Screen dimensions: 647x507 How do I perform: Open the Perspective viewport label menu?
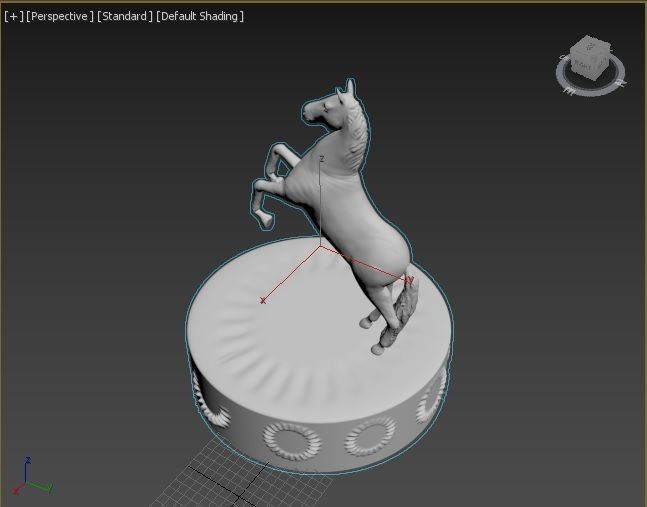click(x=60, y=17)
